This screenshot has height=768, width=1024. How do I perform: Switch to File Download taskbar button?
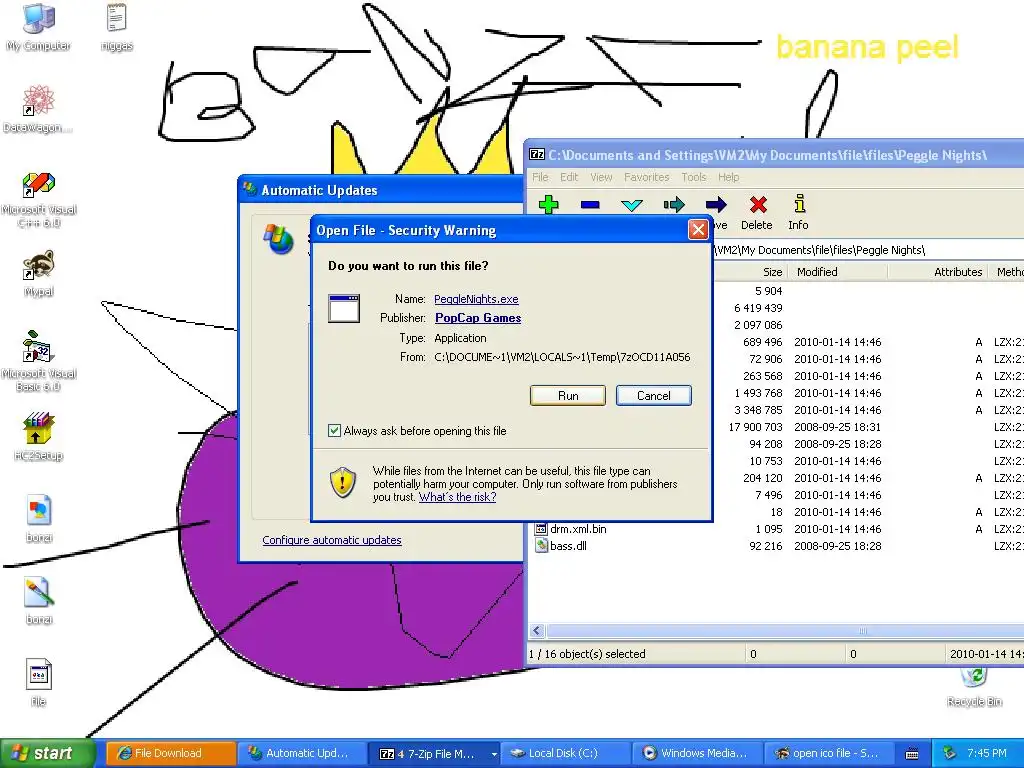170,754
